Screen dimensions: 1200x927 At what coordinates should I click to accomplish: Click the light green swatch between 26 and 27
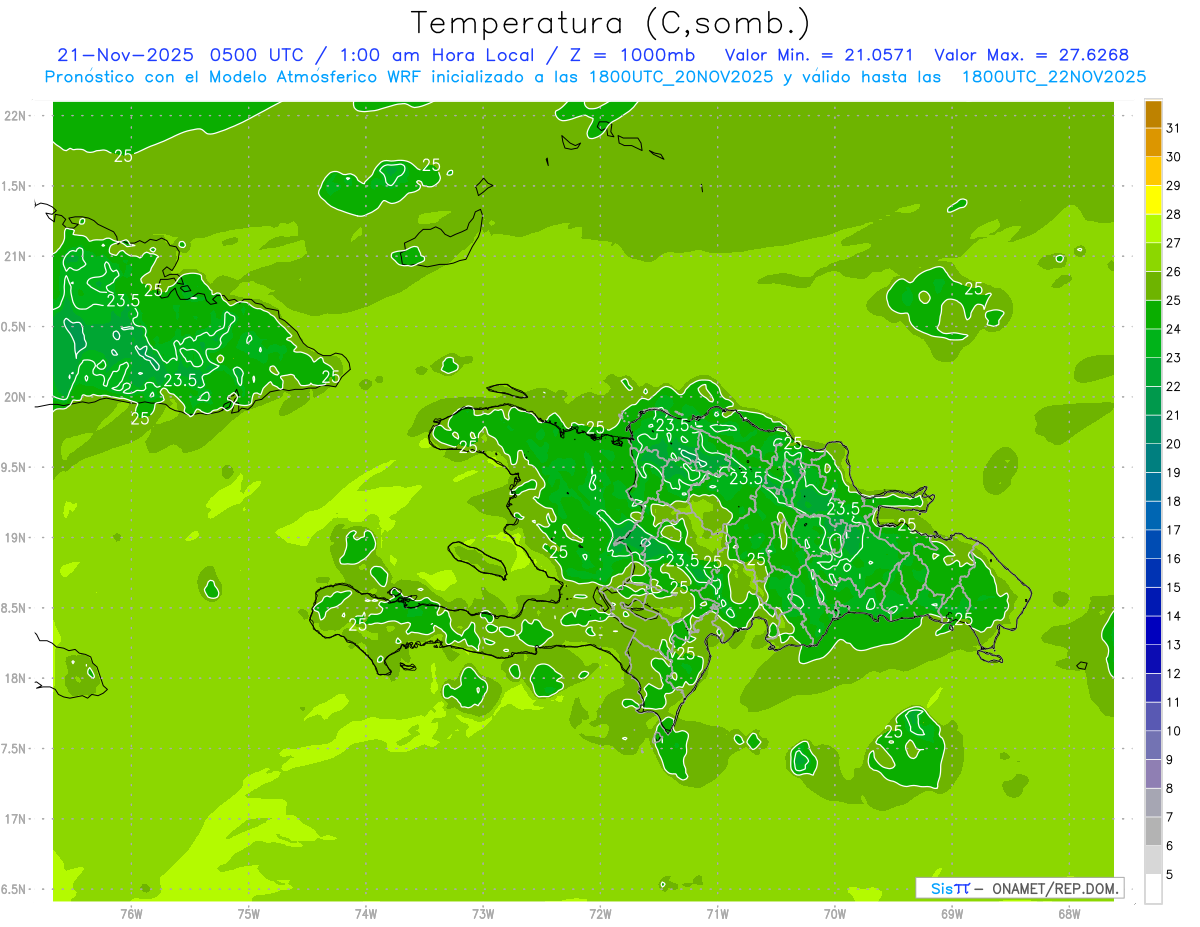(x=1153, y=257)
